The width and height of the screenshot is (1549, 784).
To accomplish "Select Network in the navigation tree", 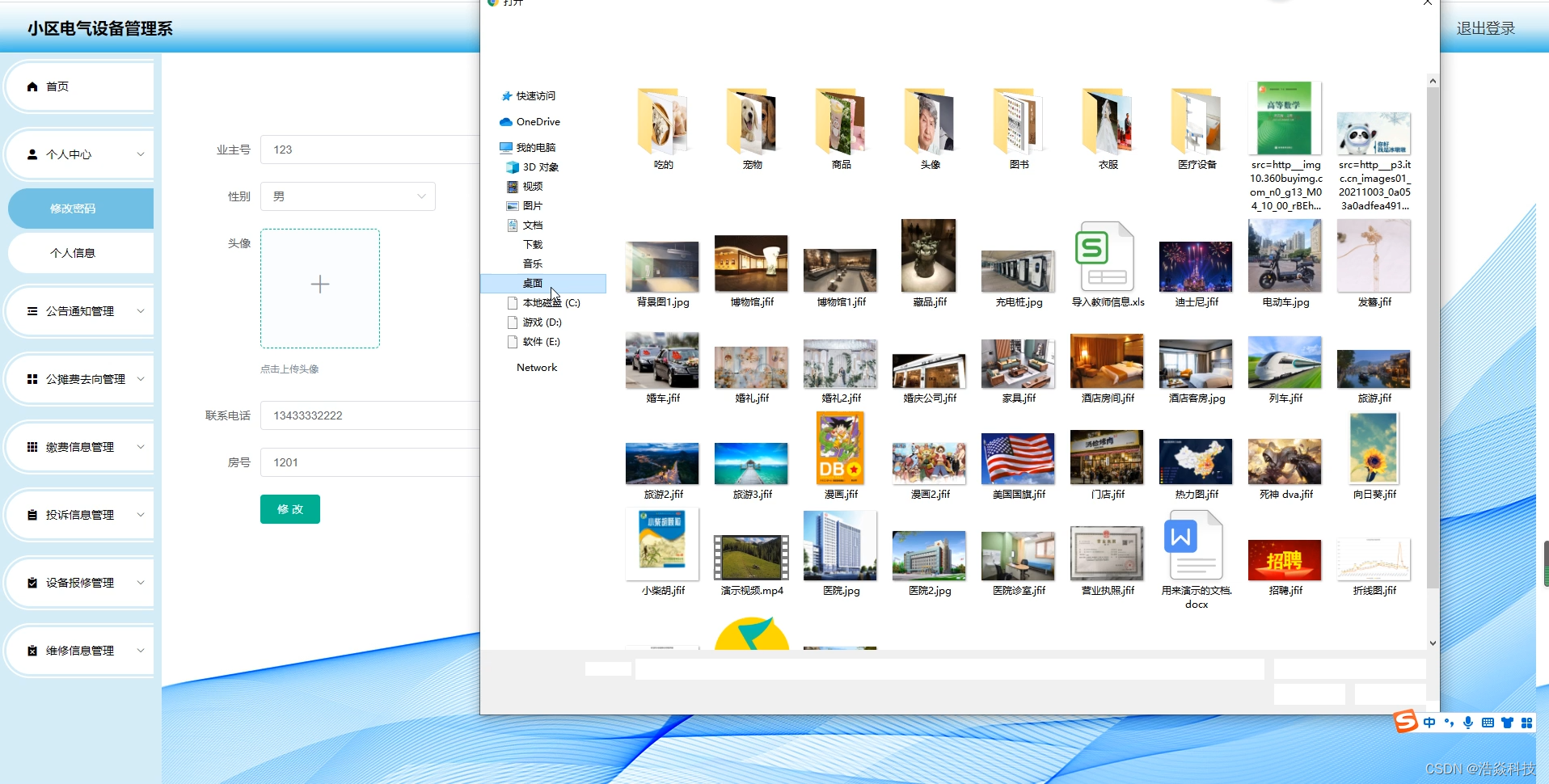I will tap(537, 368).
